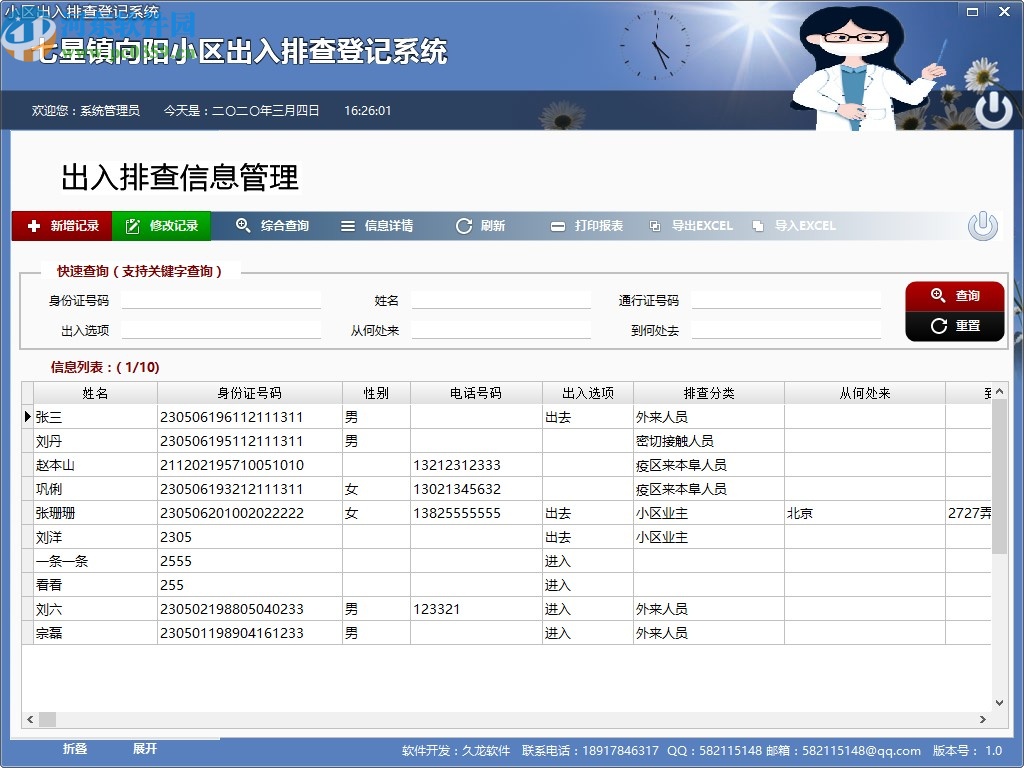
Task: Expand panel using 展开 at bottom
Action: point(145,748)
